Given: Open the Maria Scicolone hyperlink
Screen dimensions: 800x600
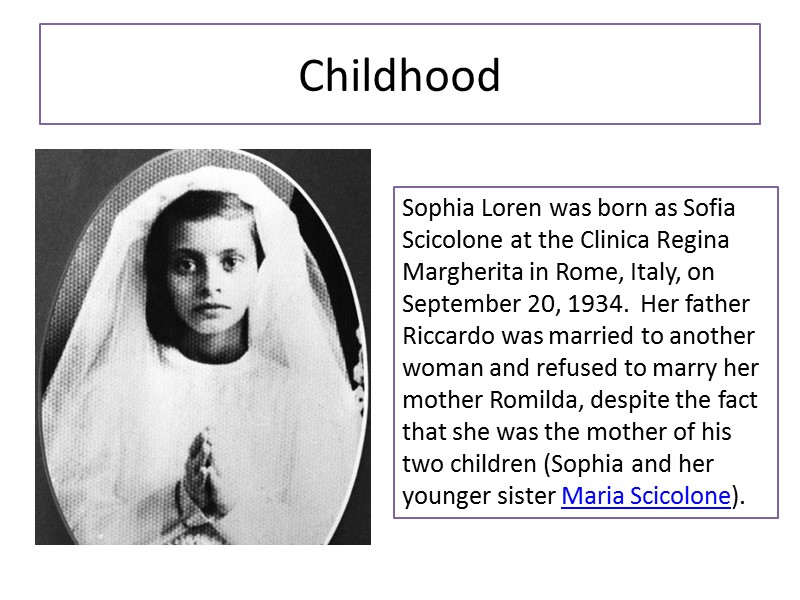Looking at the screenshot, I should click(x=646, y=496).
